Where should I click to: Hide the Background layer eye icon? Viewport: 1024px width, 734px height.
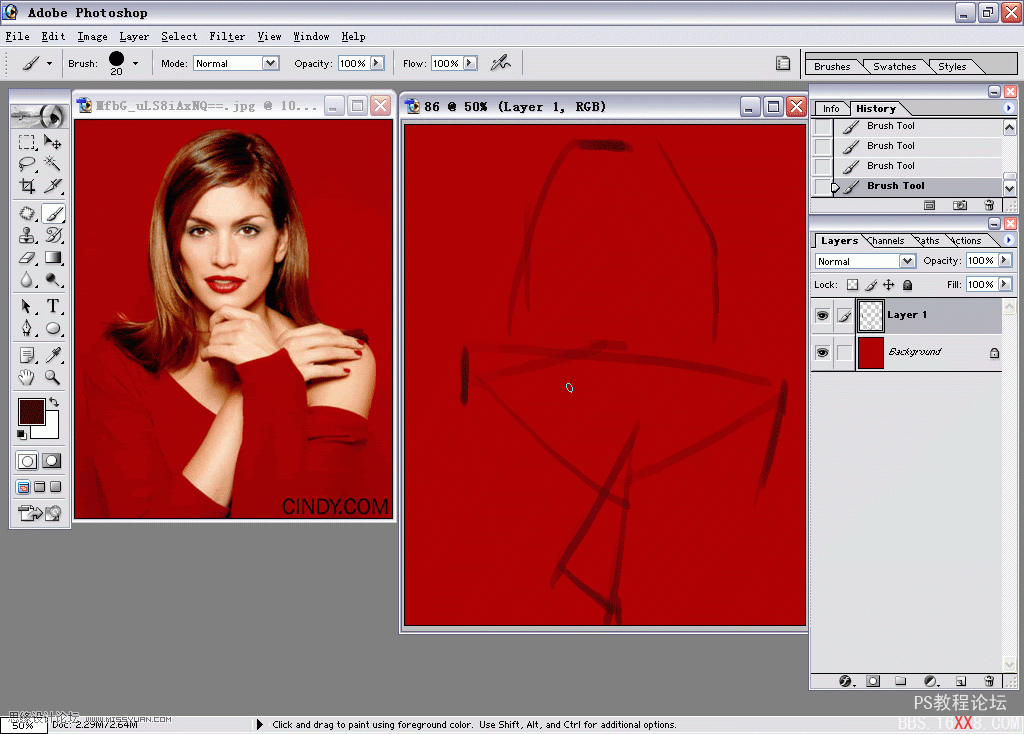(x=822, y=353)
